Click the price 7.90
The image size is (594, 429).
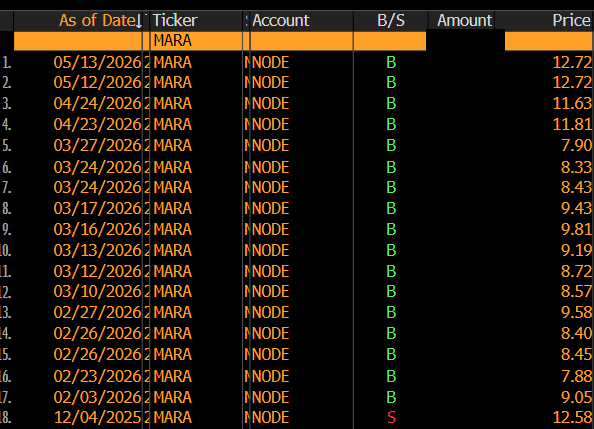[x=577, y=146]
